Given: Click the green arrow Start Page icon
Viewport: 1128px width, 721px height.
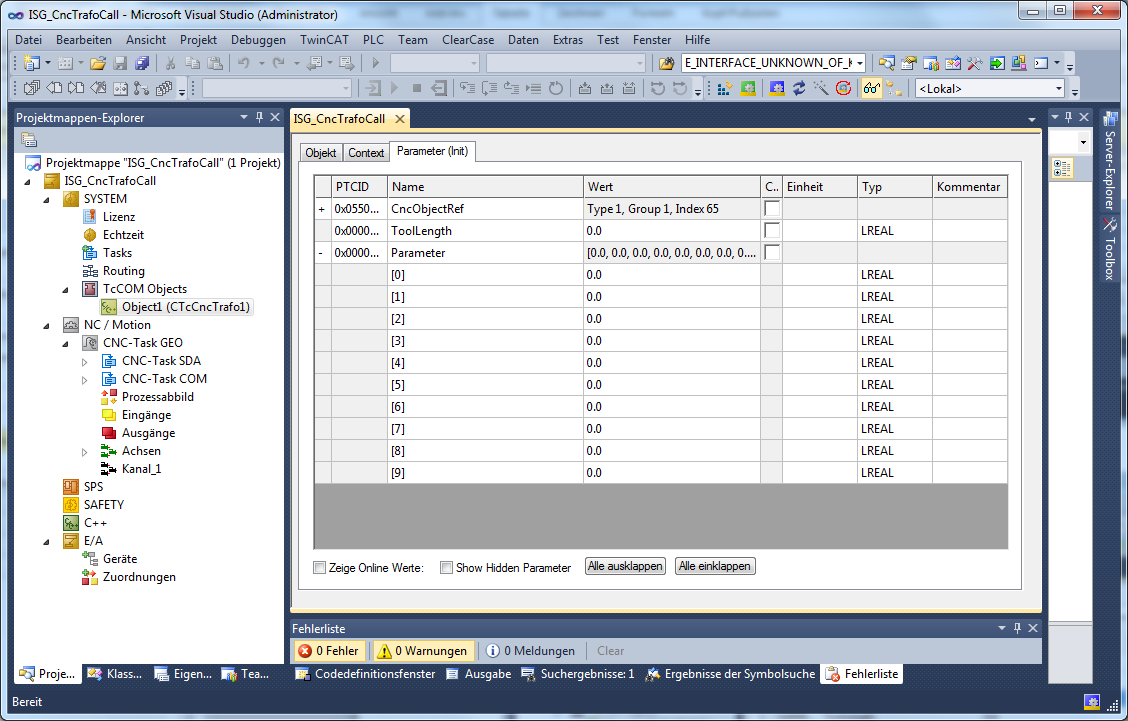Looking at the screenshot, I should (x=996, y=63).
